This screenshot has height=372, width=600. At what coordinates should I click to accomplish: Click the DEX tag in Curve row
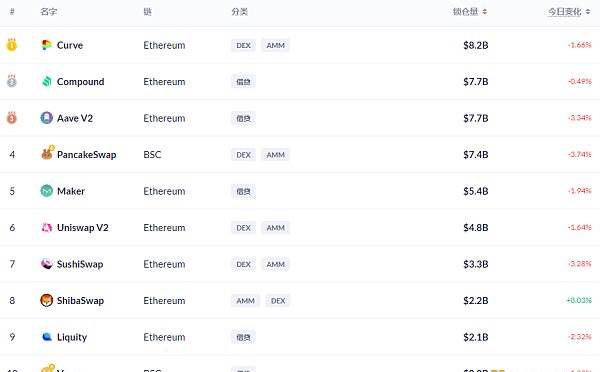(x=243, y=45)
